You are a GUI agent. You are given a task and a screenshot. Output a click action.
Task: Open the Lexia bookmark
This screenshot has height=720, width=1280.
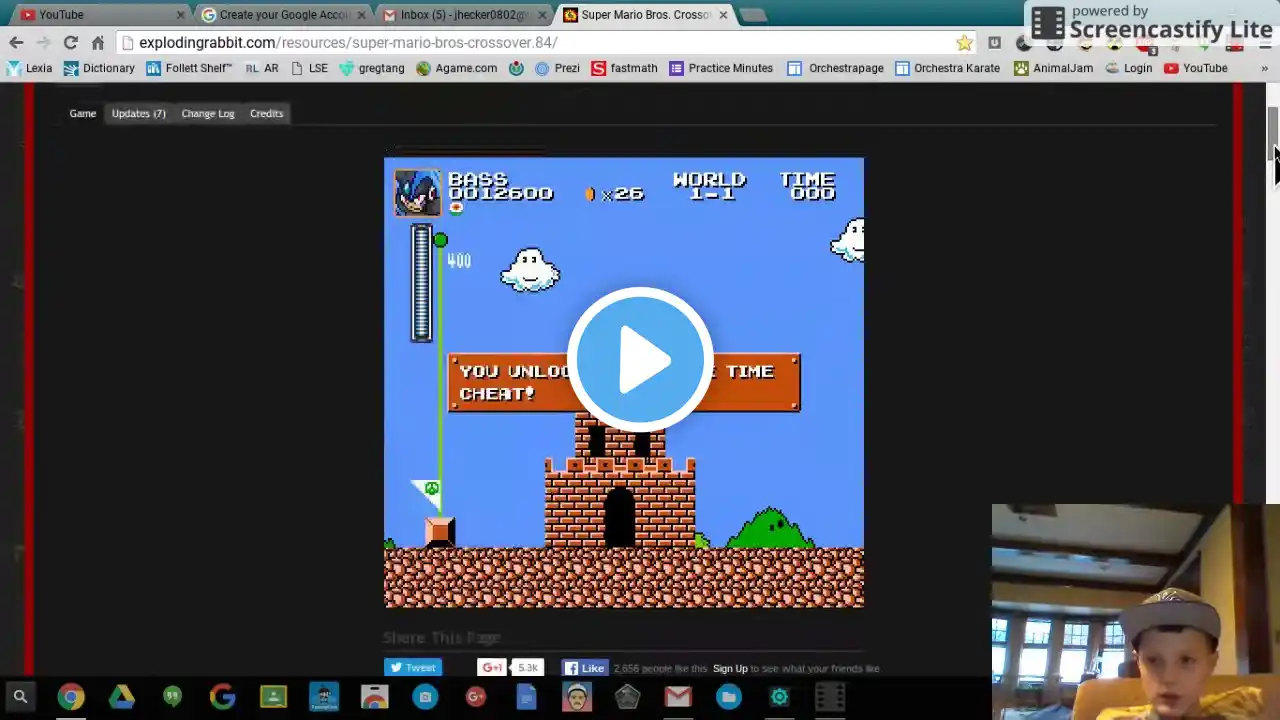[x=29, y=68]
